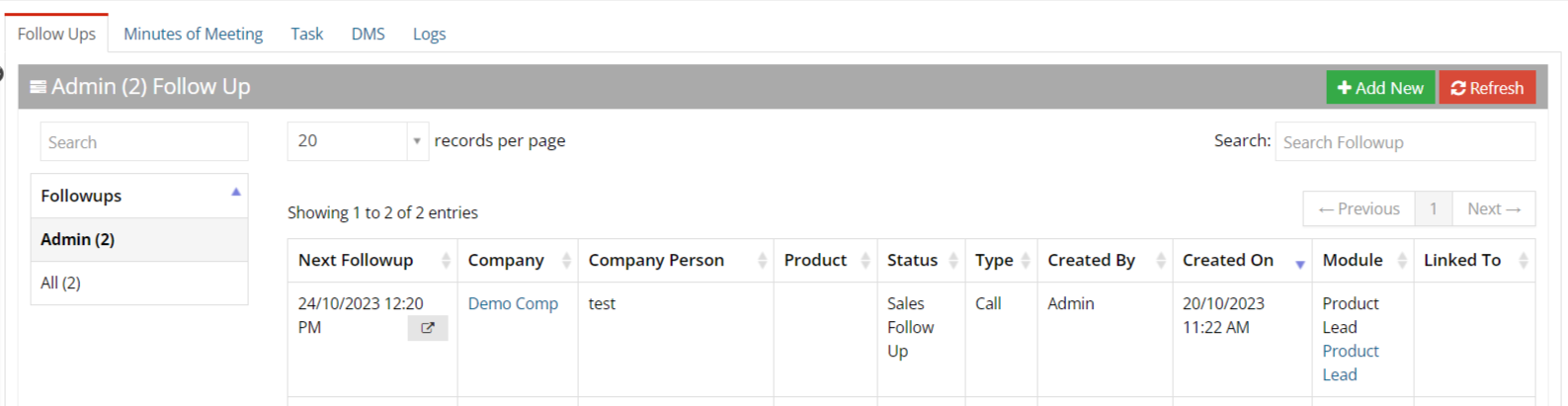Click the list icon beside Admin (2) Follow Up
The width and height of the screenshot is (1568, 406).
pos(38,87)
